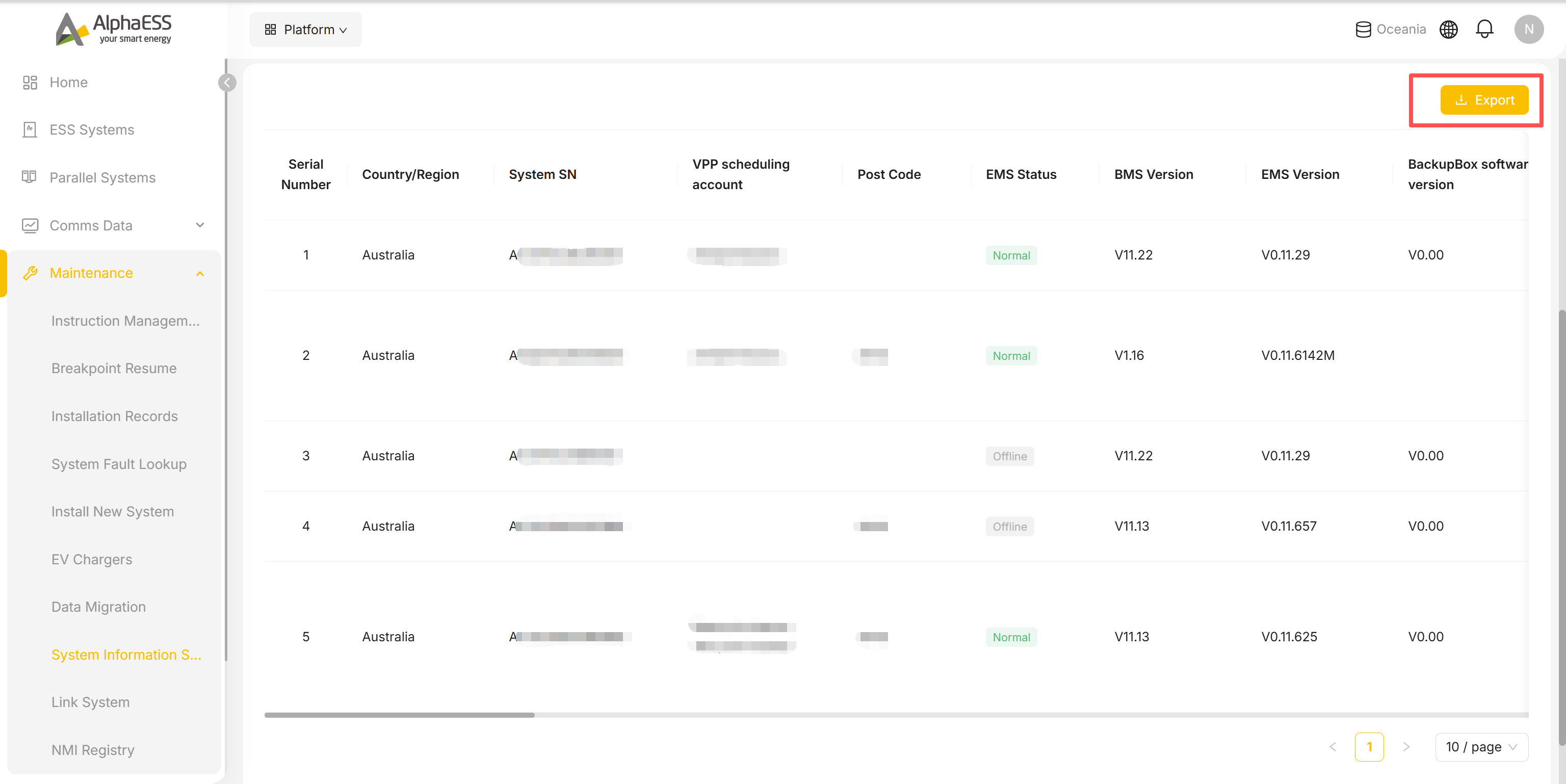The width and height of the screenshot is (1566, 784).
Task: Open Link System menu item
Action: 91,702
